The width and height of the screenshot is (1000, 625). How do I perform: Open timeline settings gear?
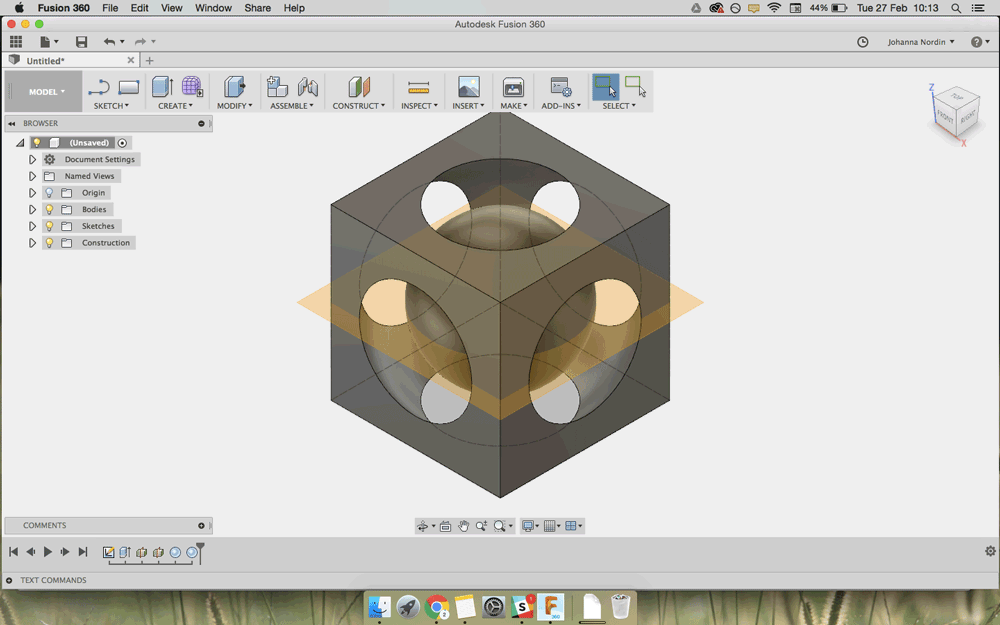pyautogui.click(x=990, y=551)
